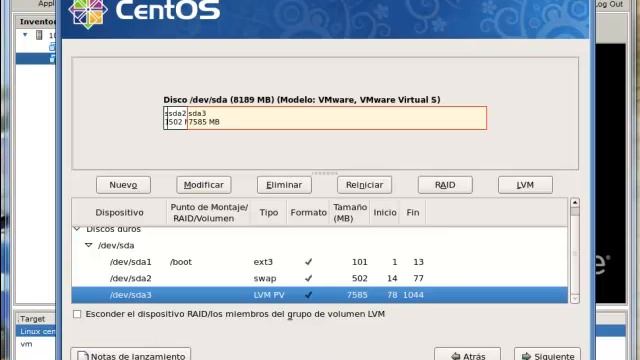Open Notas de lanzamiento

[131, 355]
